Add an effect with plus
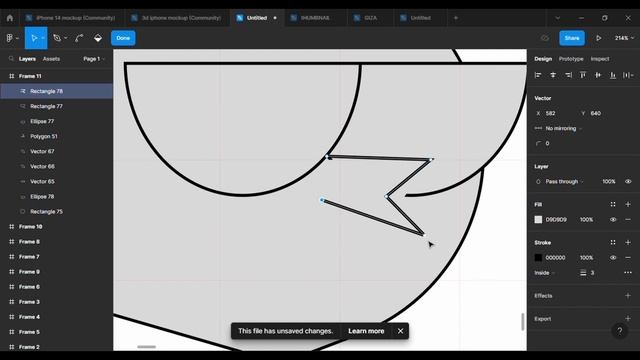 628,296
